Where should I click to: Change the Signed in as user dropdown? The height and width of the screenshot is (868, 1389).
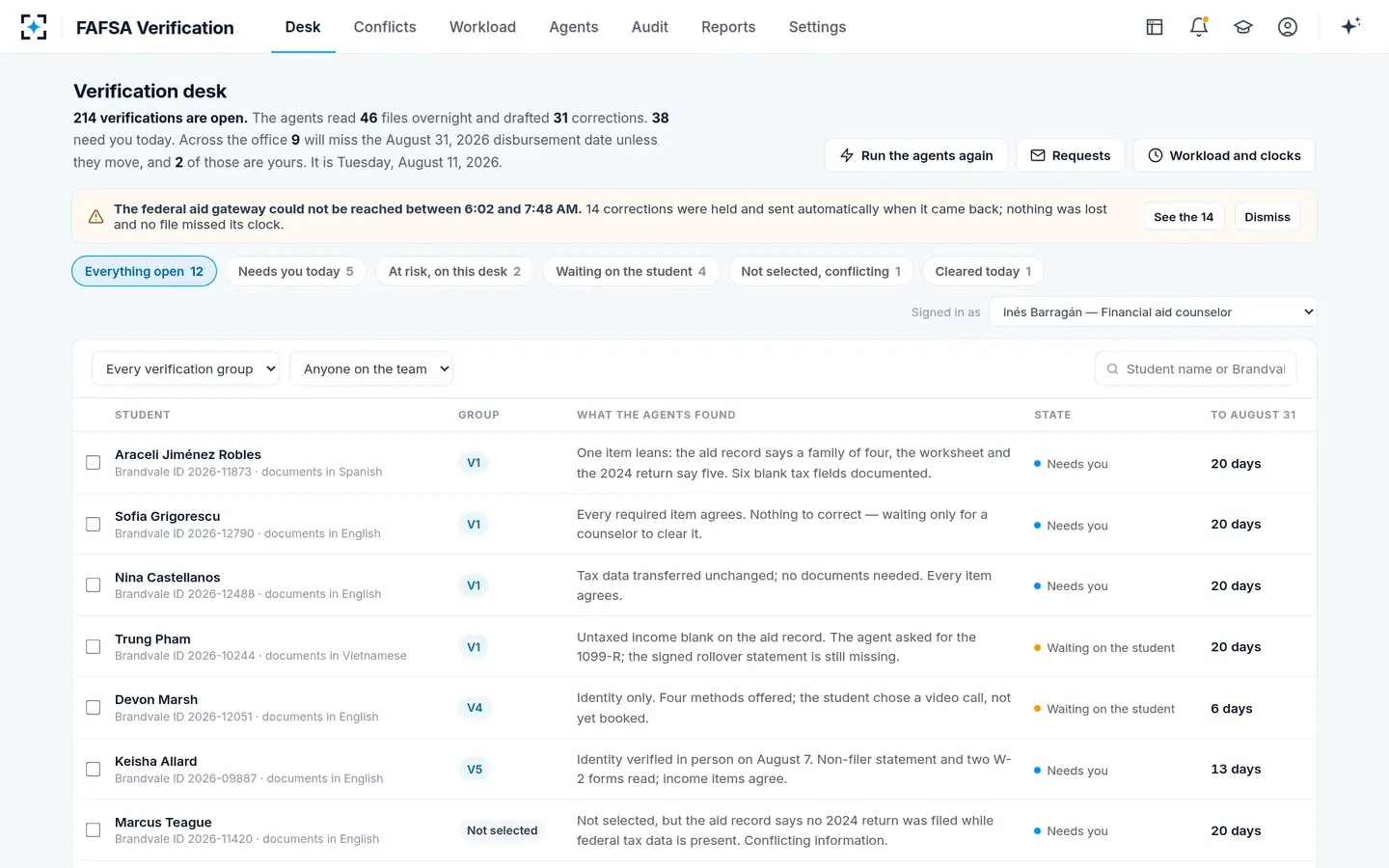1153,312
